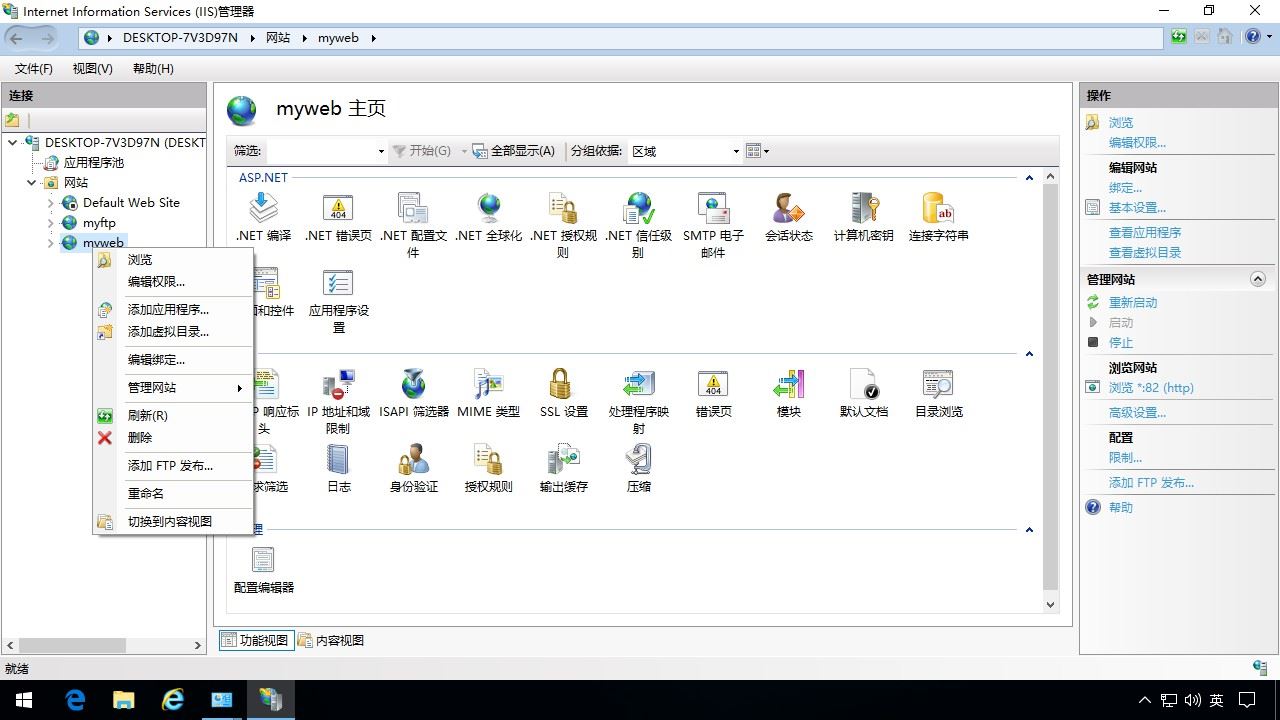Open the .NET 信任级别 feature
The width and height of the screenshot is (1280, 720).
(638, 225)
